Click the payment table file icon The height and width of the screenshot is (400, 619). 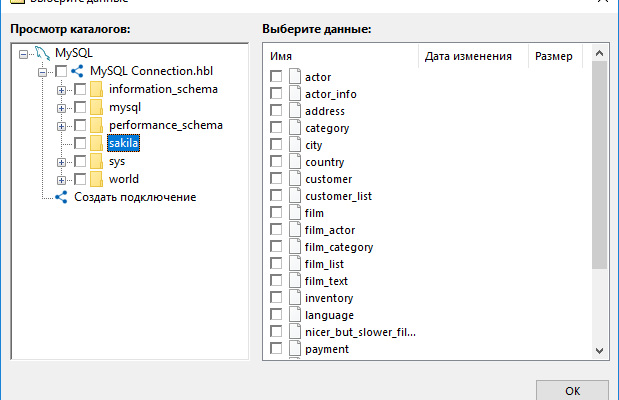pyautogui.click(x=295, y=349)
